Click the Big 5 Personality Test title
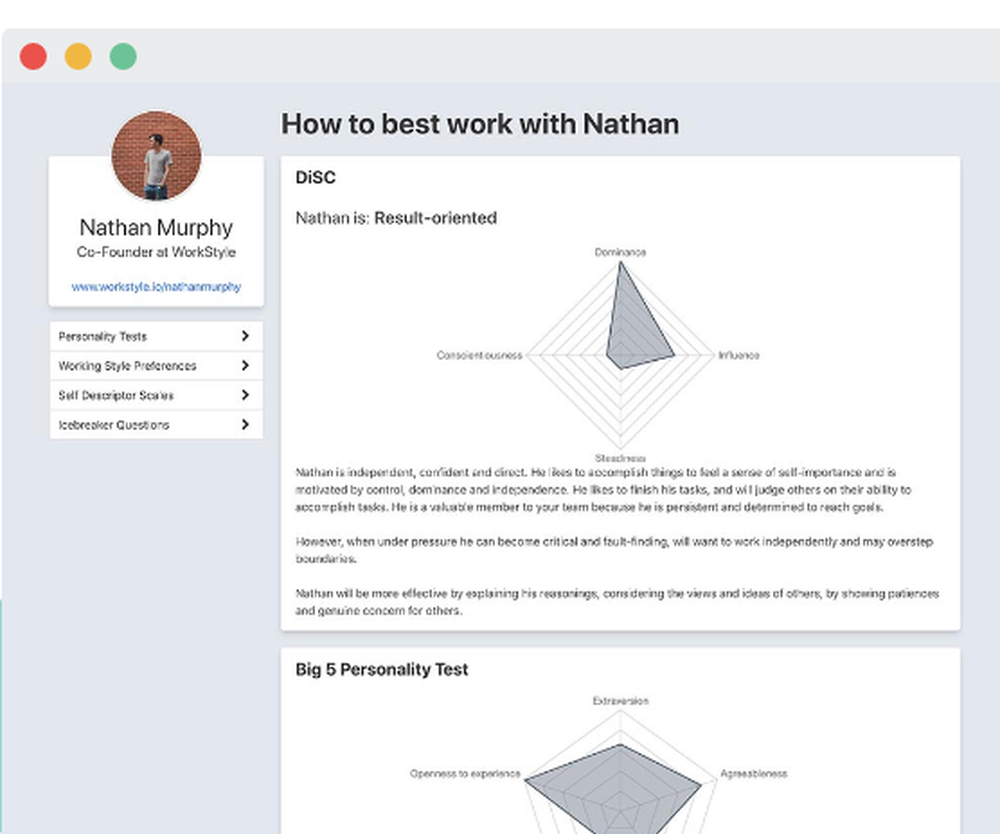This screenshot has width=1000, height=834. tap(381, 669)
